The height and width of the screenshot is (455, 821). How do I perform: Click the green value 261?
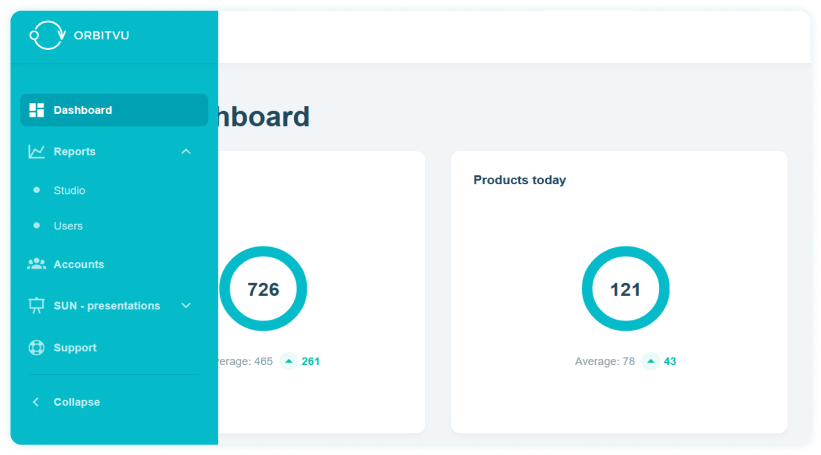tap(310, 361)
